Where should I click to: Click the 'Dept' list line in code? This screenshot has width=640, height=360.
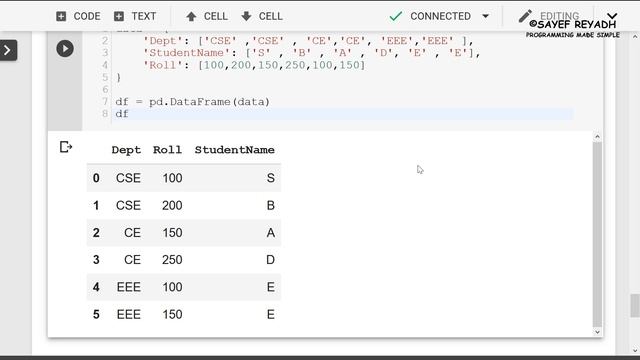tap(308, 41)
